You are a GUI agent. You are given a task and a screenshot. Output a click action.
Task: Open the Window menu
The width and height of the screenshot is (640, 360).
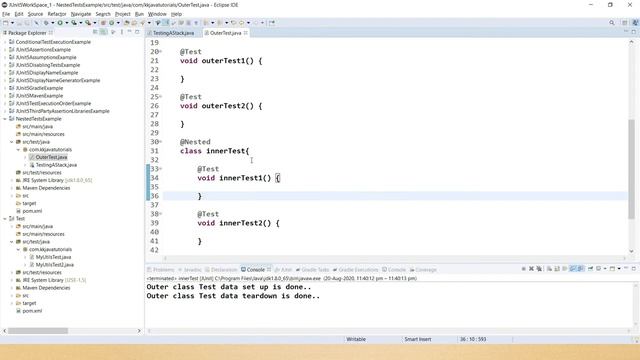pyautogui.click(x=157, y=14)
